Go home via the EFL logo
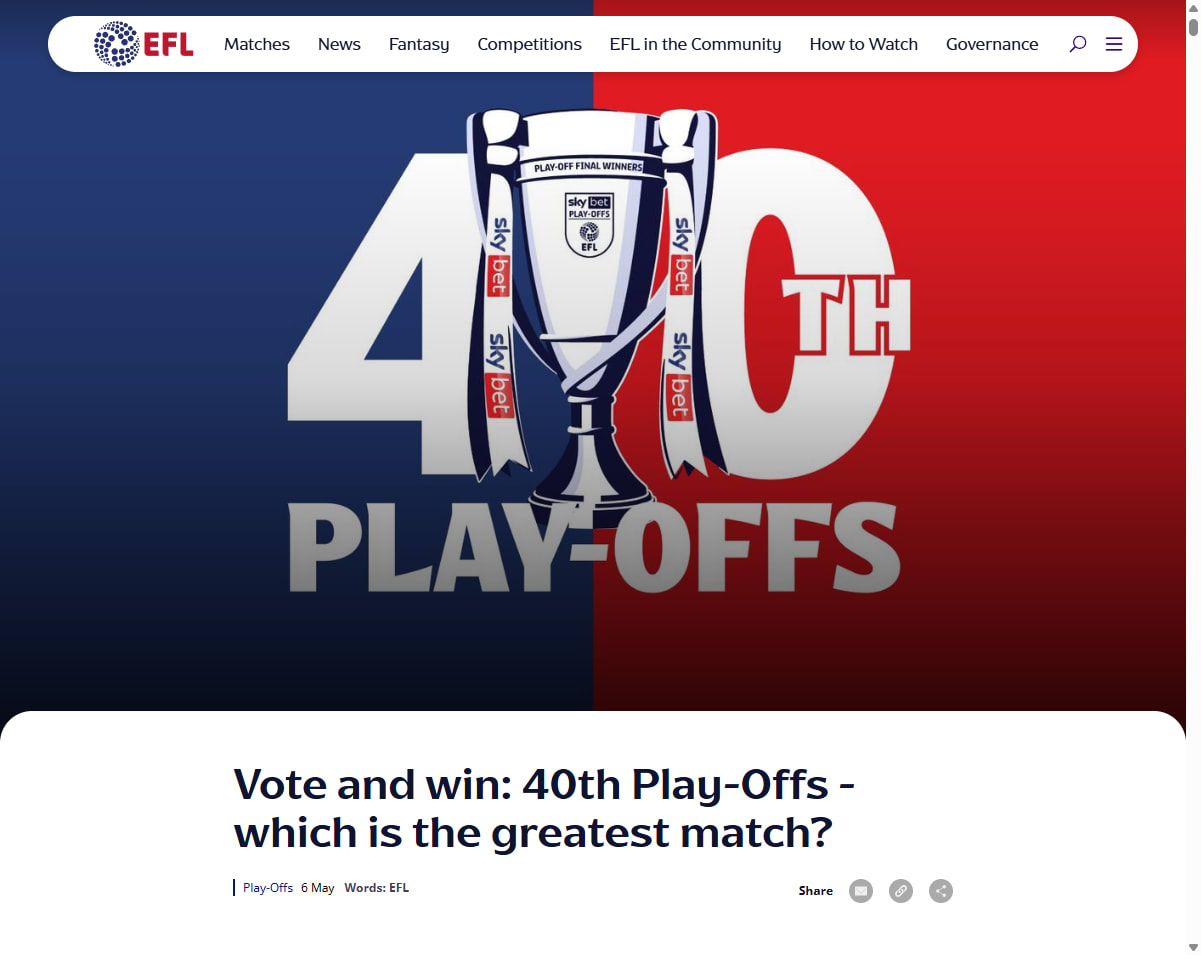This screenshot has width=1201, height=955. point(144,44)
